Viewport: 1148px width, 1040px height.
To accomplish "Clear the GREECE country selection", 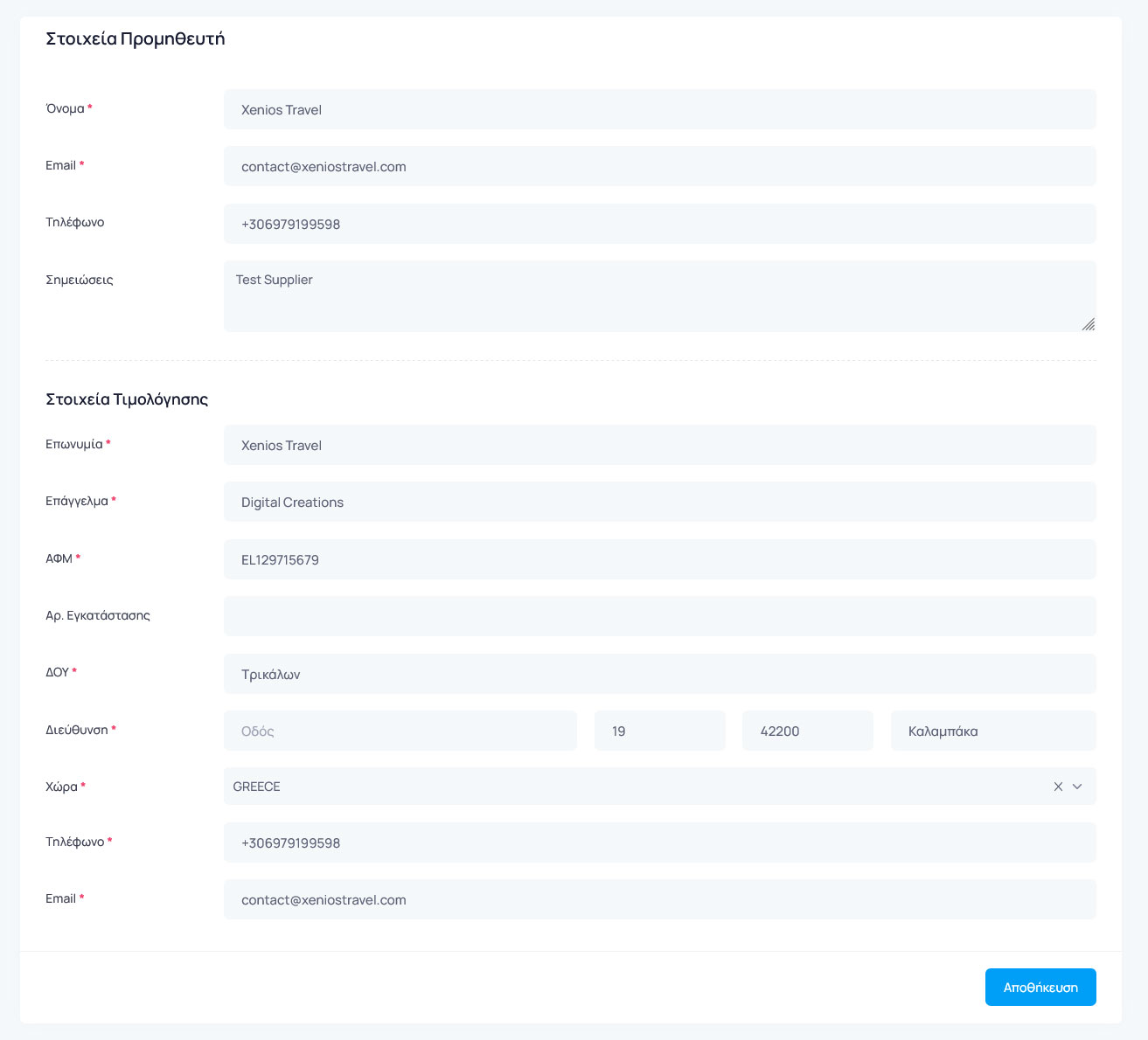I will tap(1058, 787).
